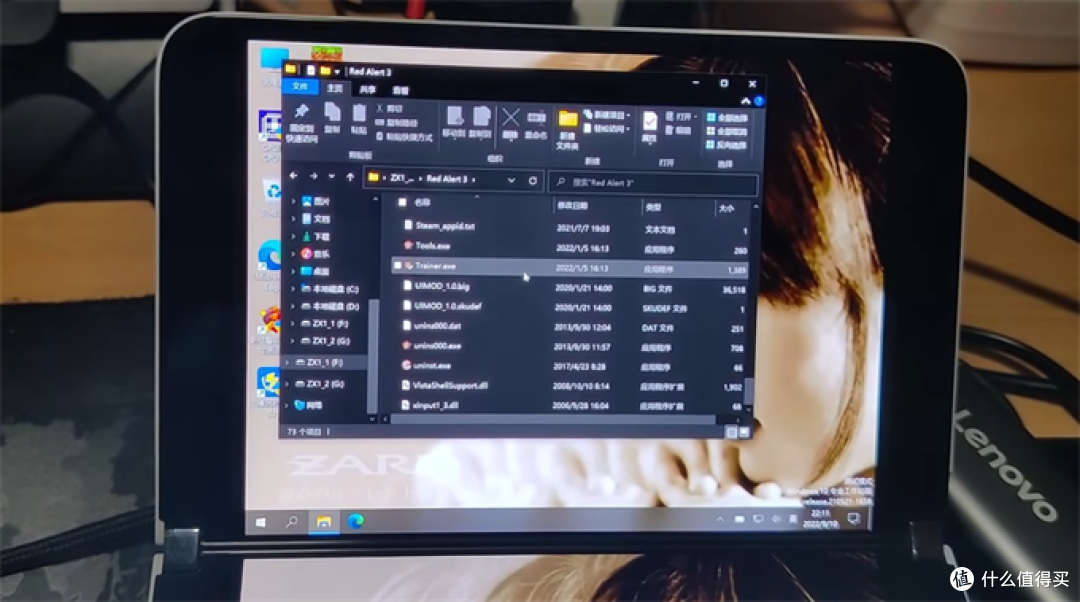Click Select none (全部取消) in ribbon

pyautogui.click(x=727, y=132)
